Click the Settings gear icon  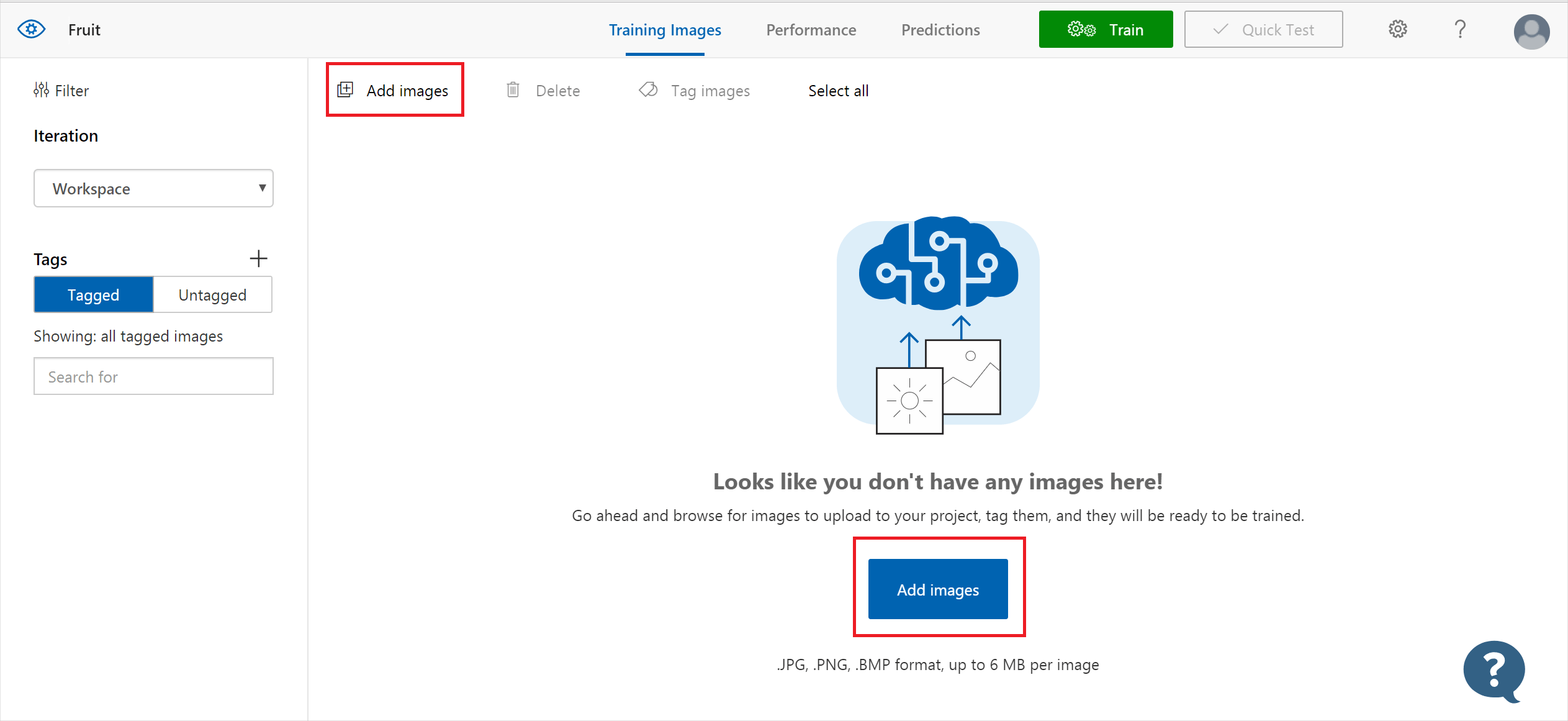click(1398, 29)
